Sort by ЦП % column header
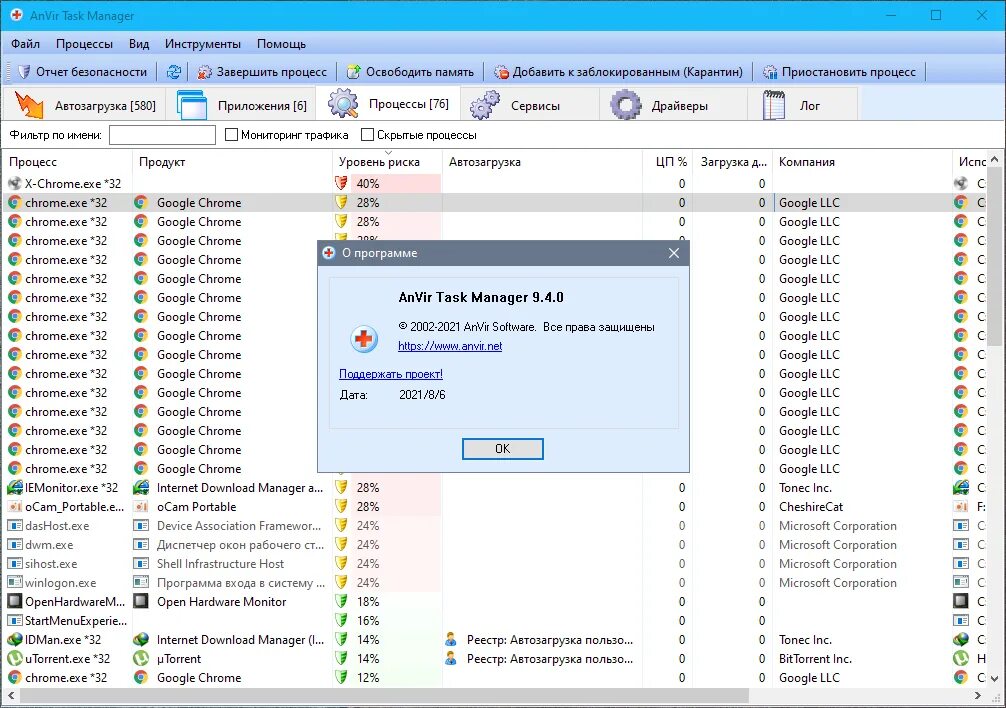Viewport: 1006px width, 708px height. coord(668,162)
